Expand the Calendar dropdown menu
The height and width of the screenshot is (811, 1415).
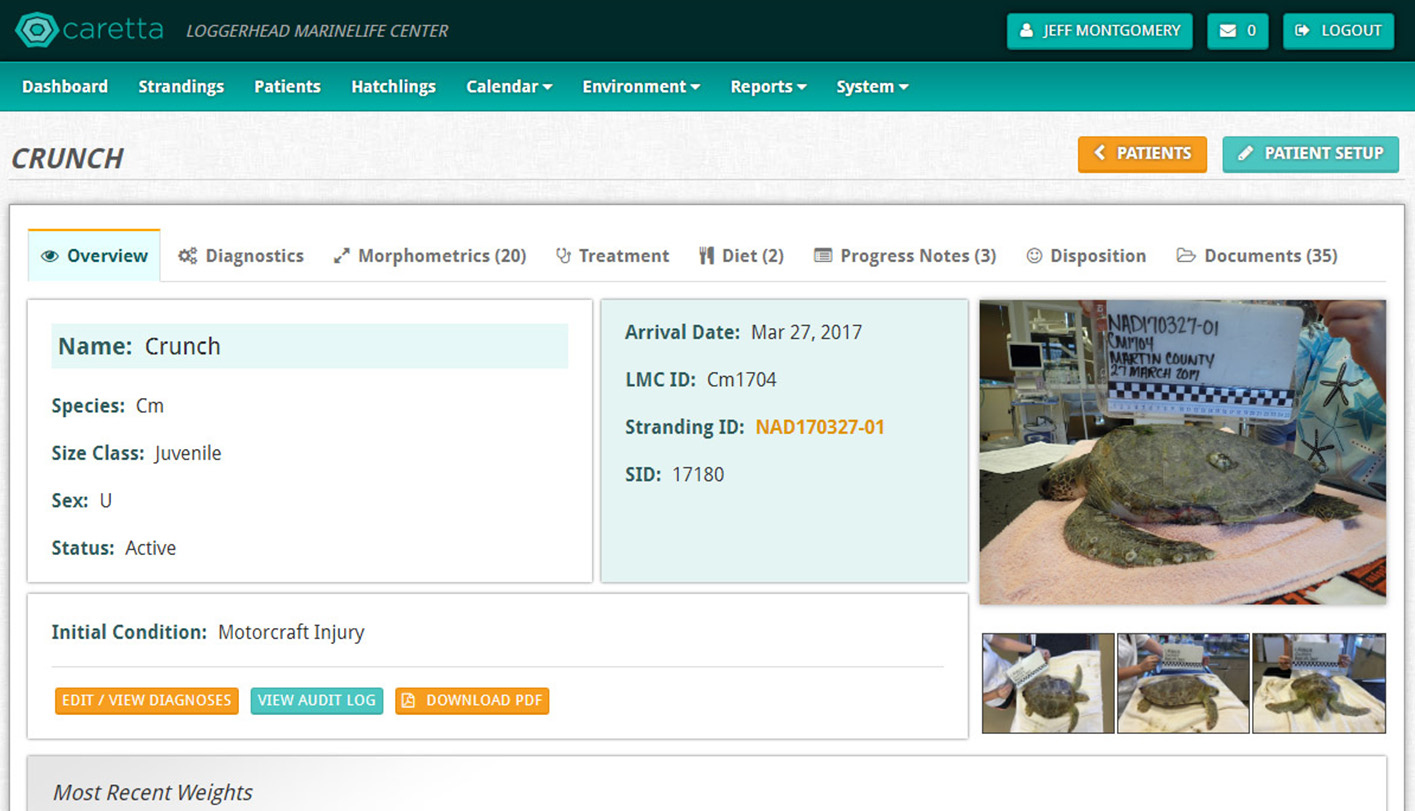(509, 87)
